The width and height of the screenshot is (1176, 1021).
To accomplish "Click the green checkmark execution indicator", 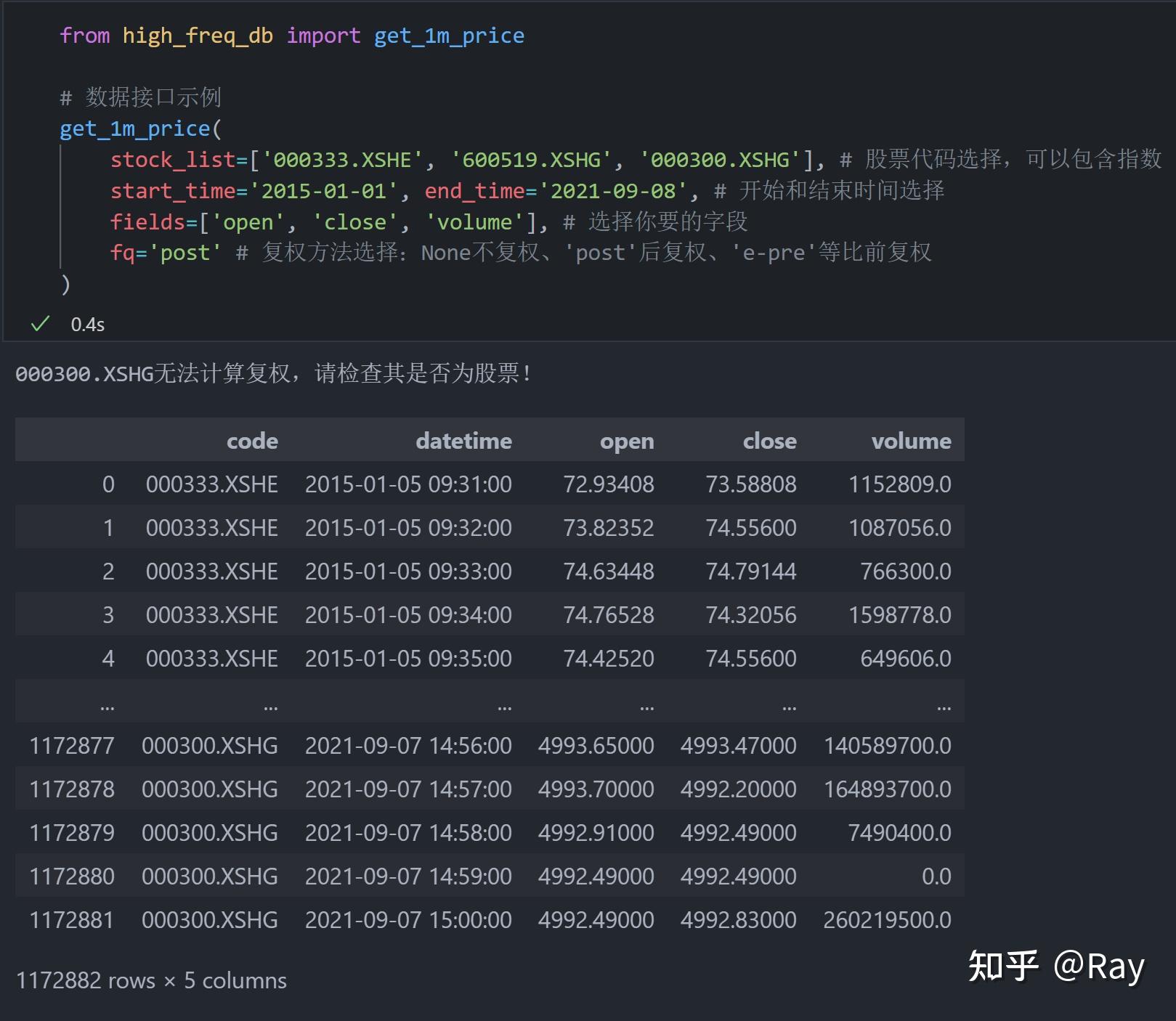I will pos(40,325).
